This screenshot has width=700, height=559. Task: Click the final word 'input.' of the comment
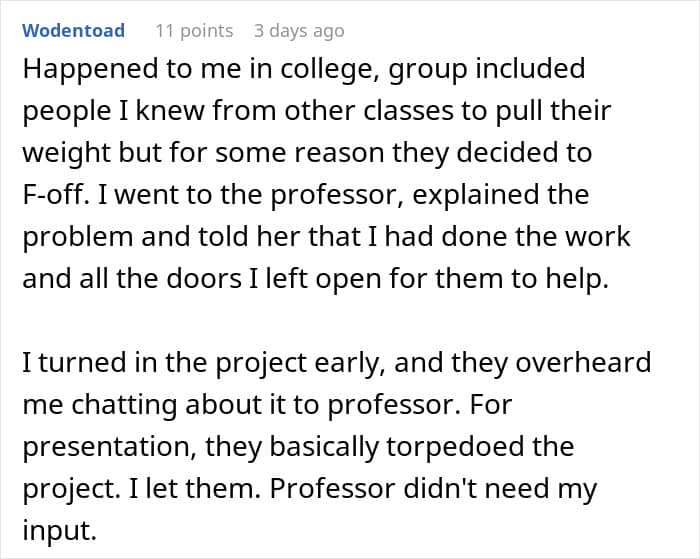pos(59,530)
